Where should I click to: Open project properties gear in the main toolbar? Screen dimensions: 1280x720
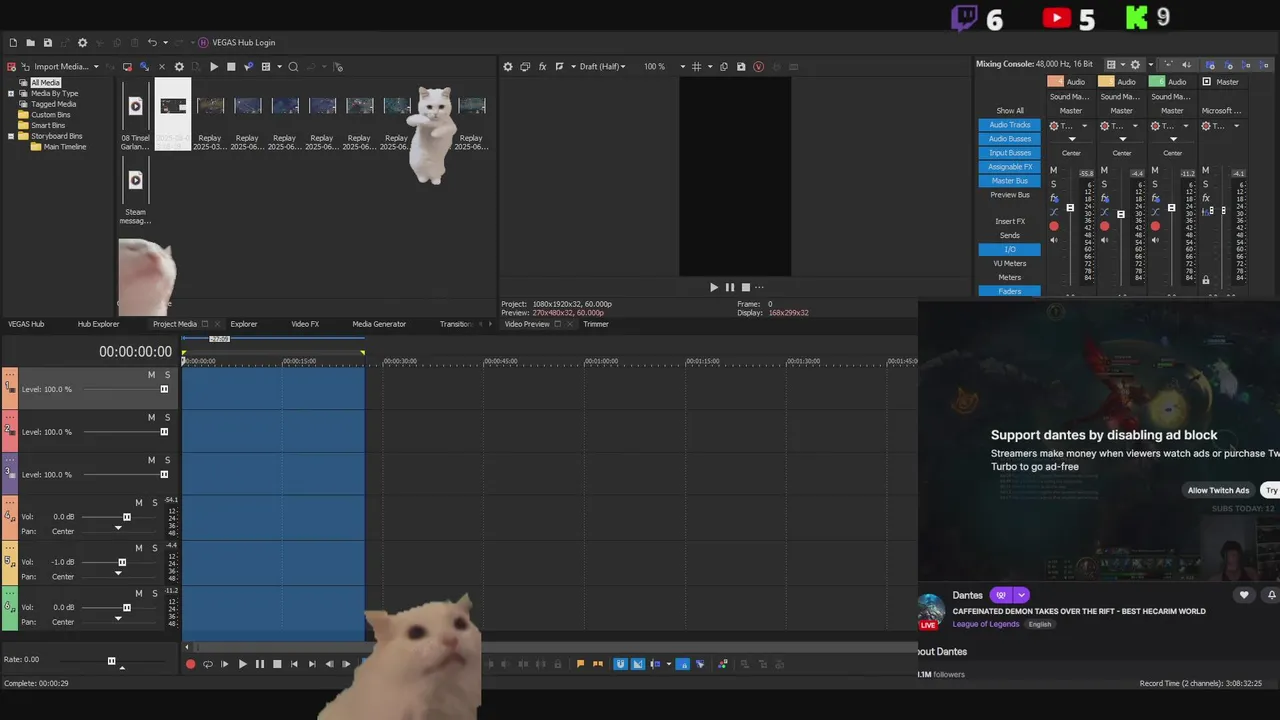click(82, 43)
